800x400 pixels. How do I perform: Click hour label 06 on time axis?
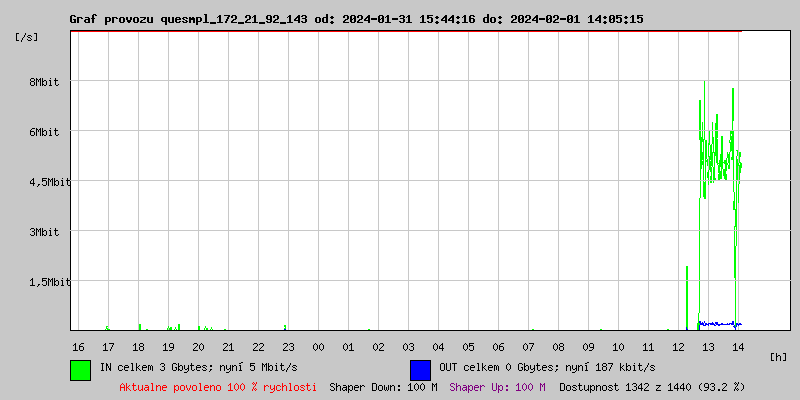coord(498,347)
